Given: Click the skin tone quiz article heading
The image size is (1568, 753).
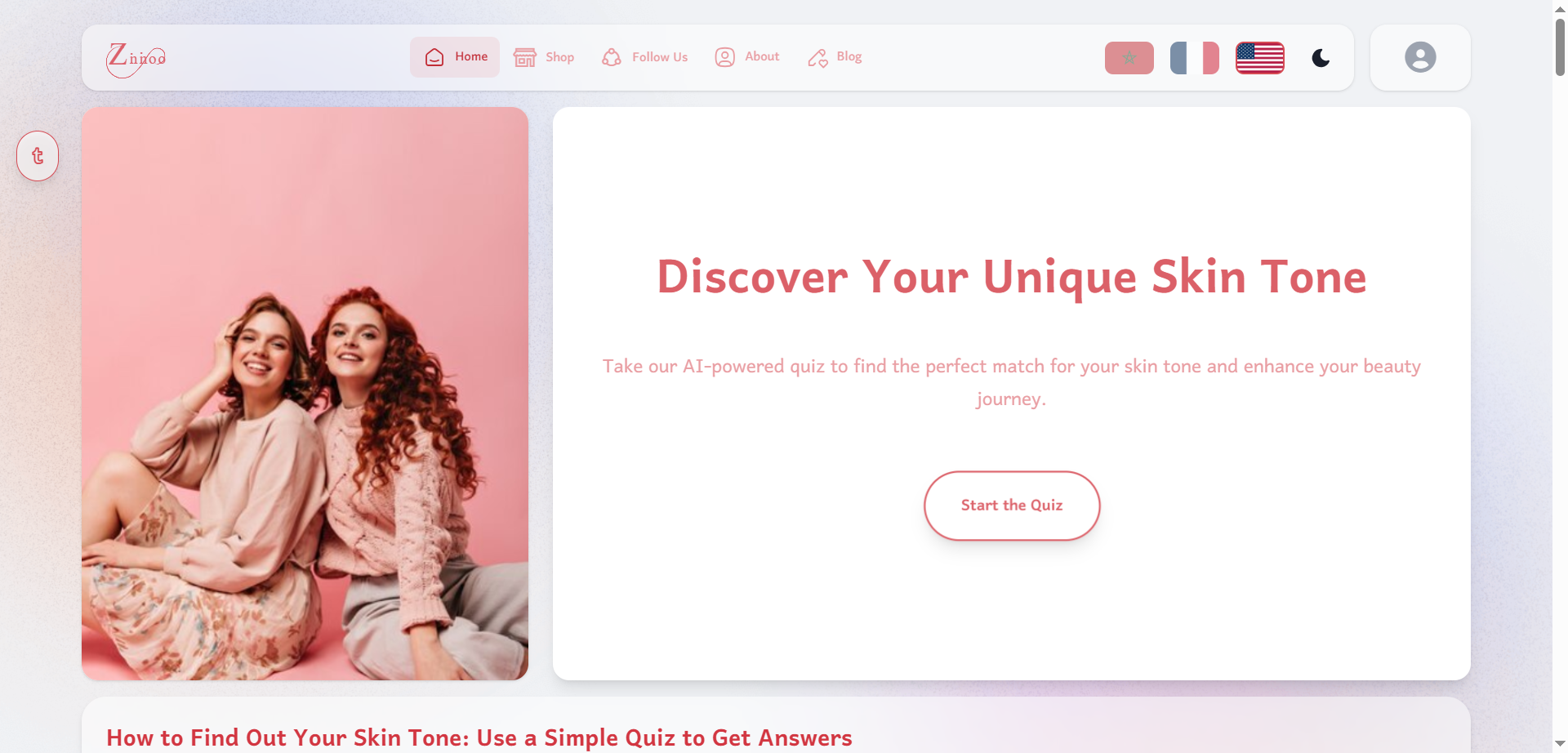Looking at the screenshot, I should coord(479,737).
